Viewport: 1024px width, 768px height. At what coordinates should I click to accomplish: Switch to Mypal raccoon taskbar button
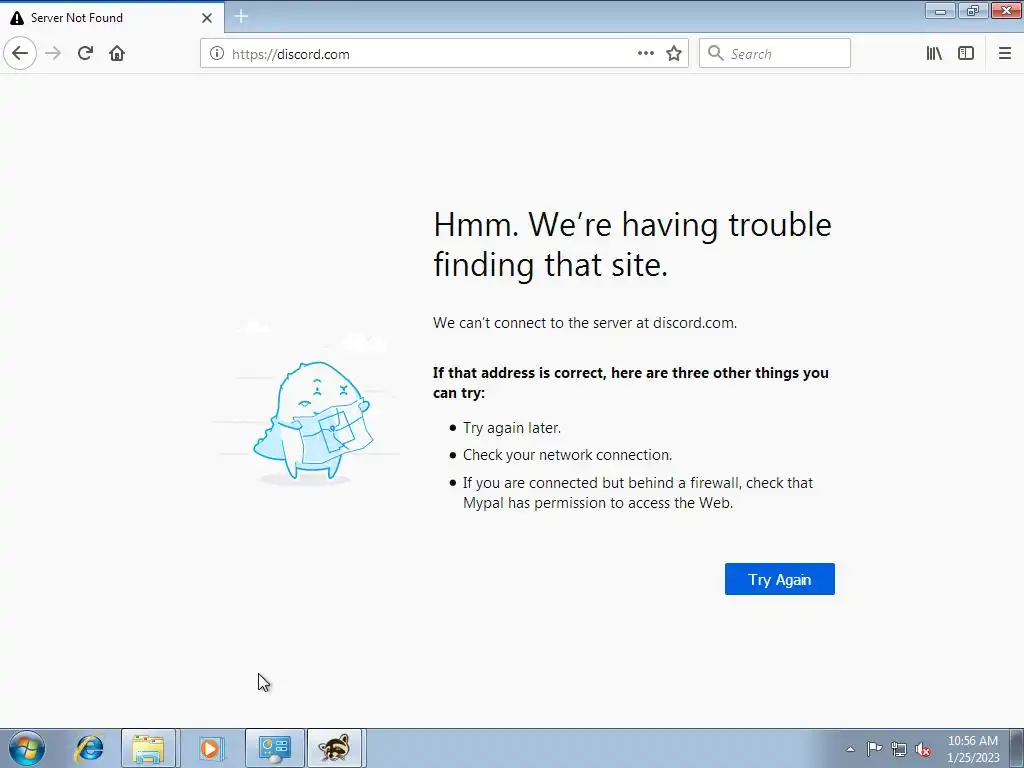click(334, 748)
